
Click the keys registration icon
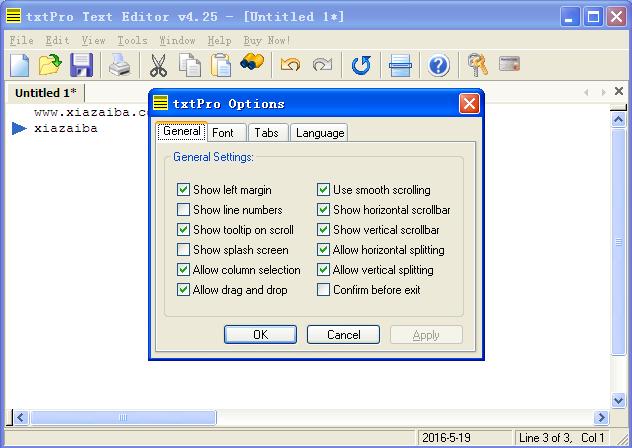tap(478, 65)
